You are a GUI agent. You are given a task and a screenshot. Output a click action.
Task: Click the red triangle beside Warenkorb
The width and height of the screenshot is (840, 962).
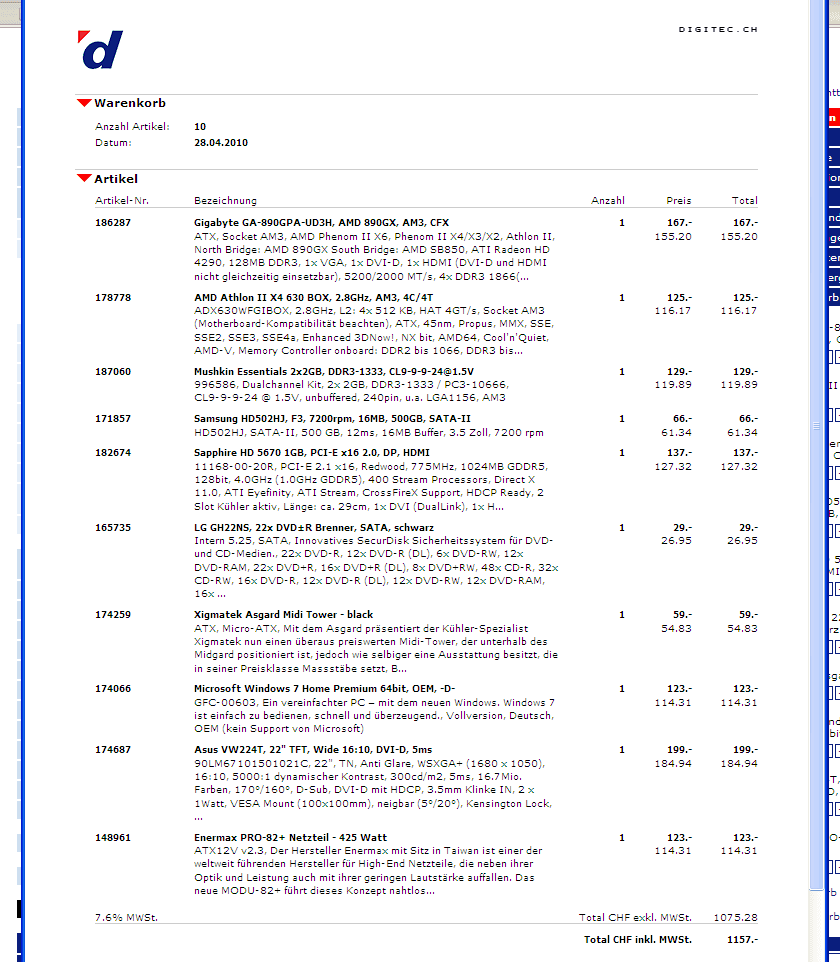(84, 103)
